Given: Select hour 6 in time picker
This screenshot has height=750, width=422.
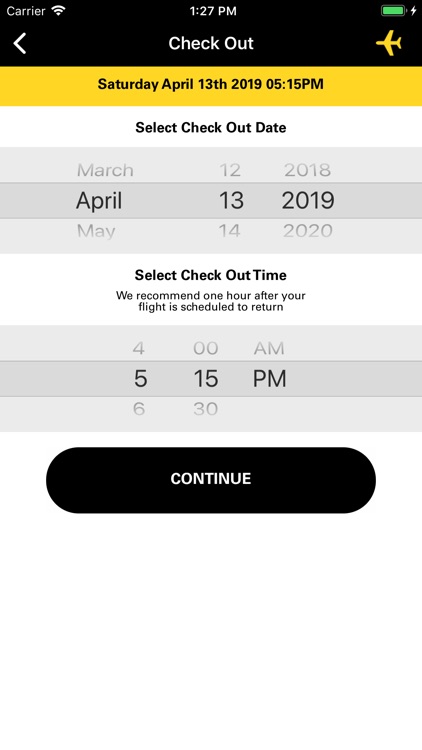Looking at the screenshot, I should click(x=139, y=409).
